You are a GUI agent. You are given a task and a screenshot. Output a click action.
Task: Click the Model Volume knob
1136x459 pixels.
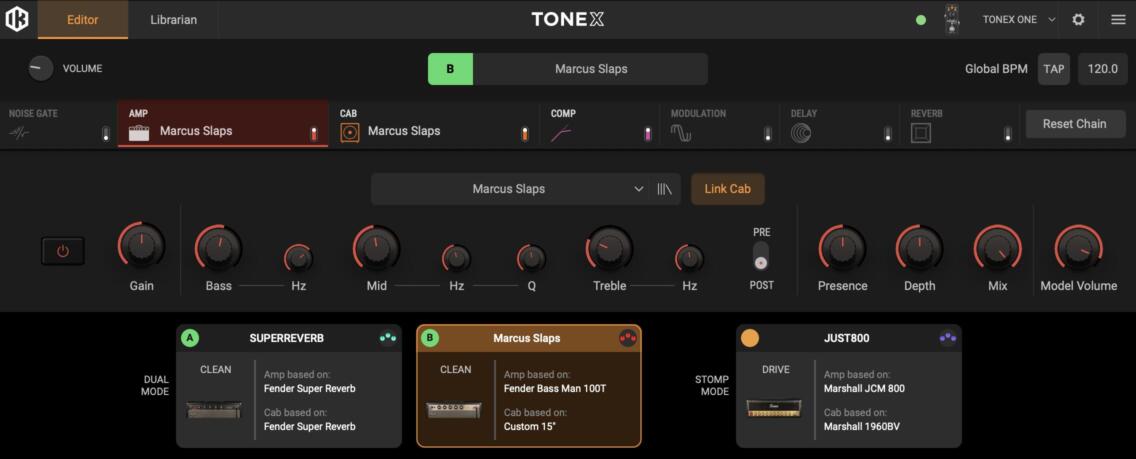tap(1079, 248)
